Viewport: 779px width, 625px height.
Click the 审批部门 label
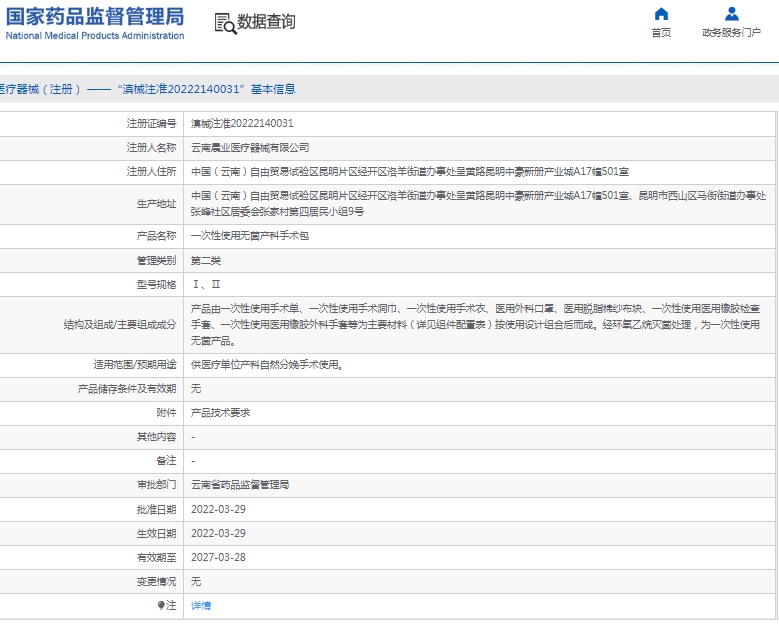coord(156,485)
